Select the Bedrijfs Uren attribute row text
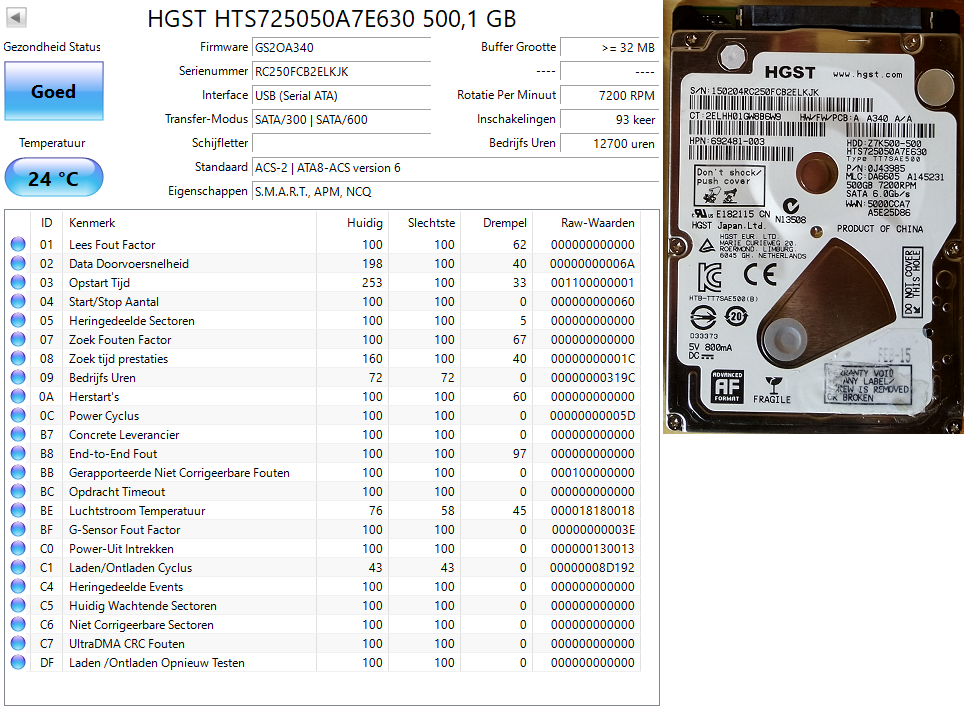This screenshot has height=709, width=964. click(102, 378)
